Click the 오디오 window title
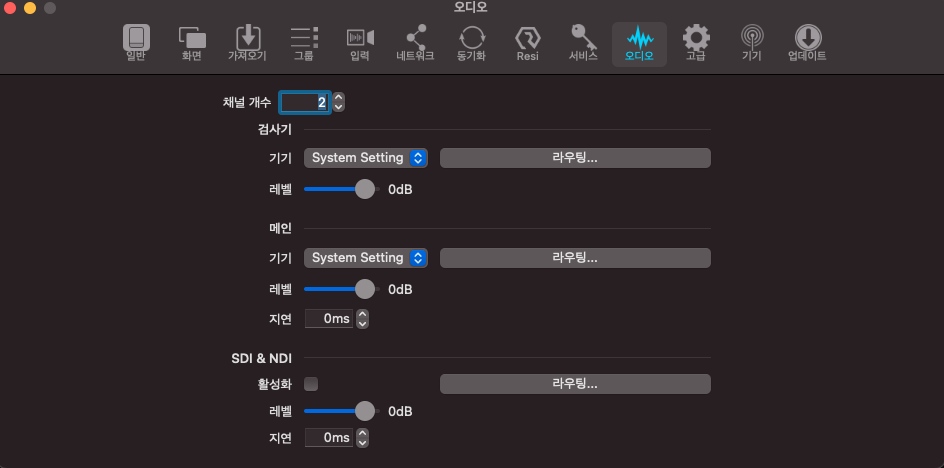The height and width of the screenshot is (468, 944). [x=471, y=7]
